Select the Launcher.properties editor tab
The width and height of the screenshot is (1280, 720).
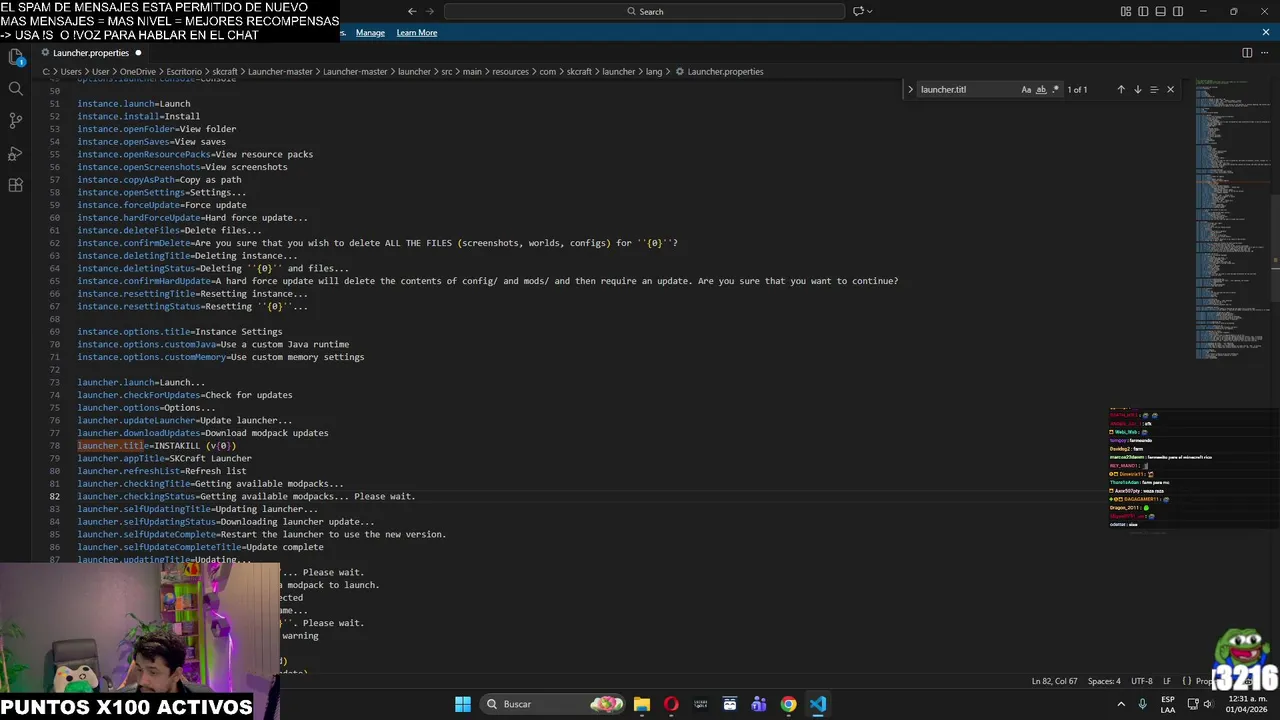(90, 52)
